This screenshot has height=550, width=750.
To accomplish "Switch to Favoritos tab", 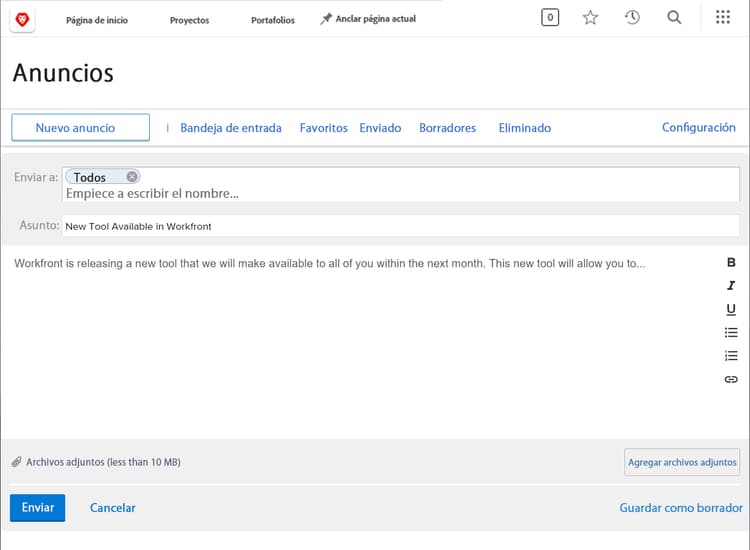I will coord(323,128).
